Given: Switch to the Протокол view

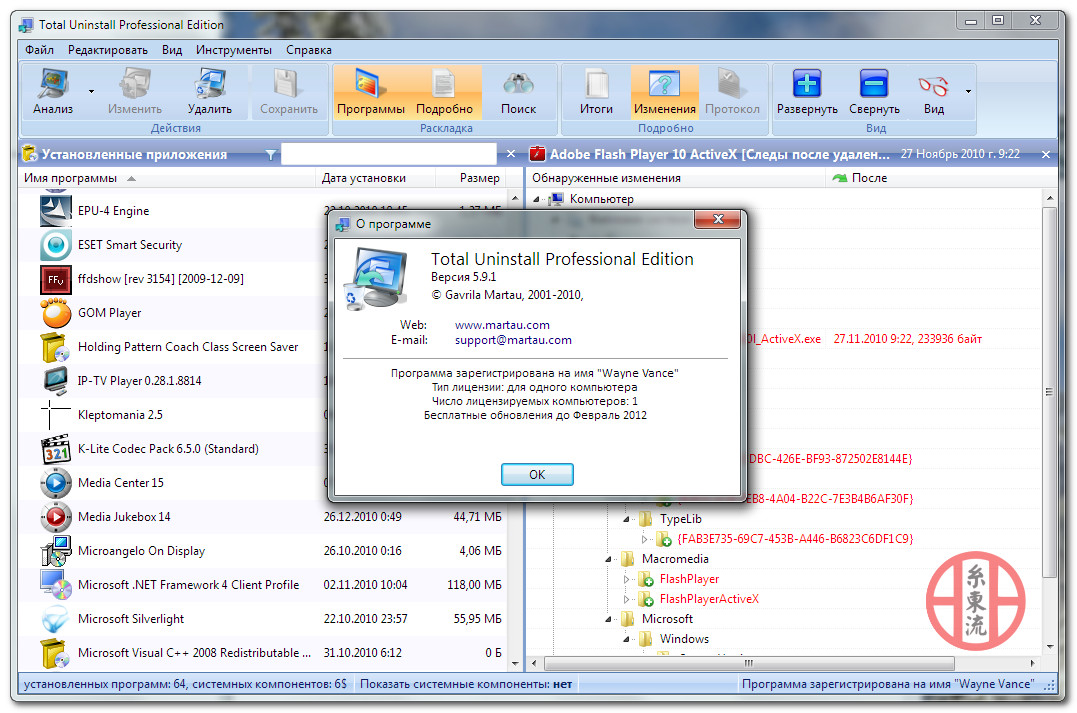Looking at the screenshot, I should (x=732, y=91).
